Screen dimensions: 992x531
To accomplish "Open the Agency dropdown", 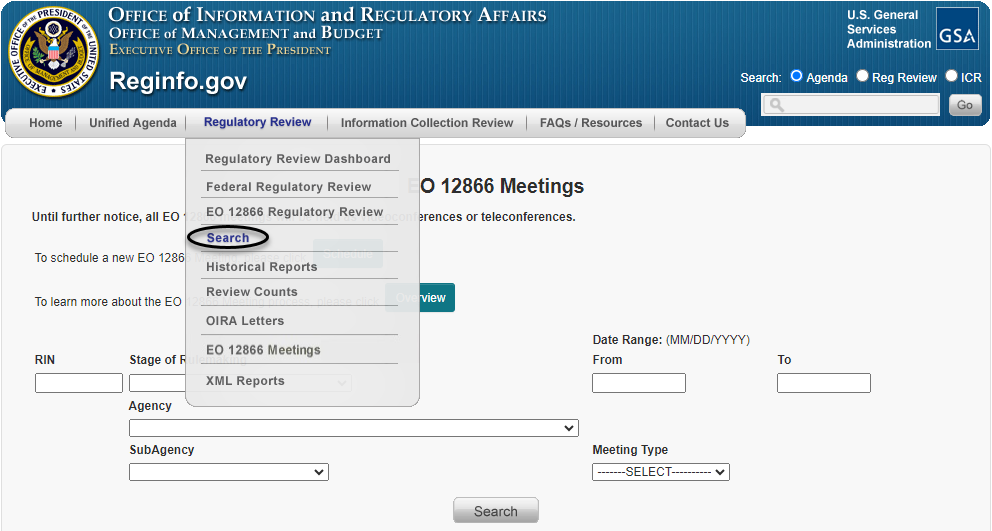I will click(353, 428).
